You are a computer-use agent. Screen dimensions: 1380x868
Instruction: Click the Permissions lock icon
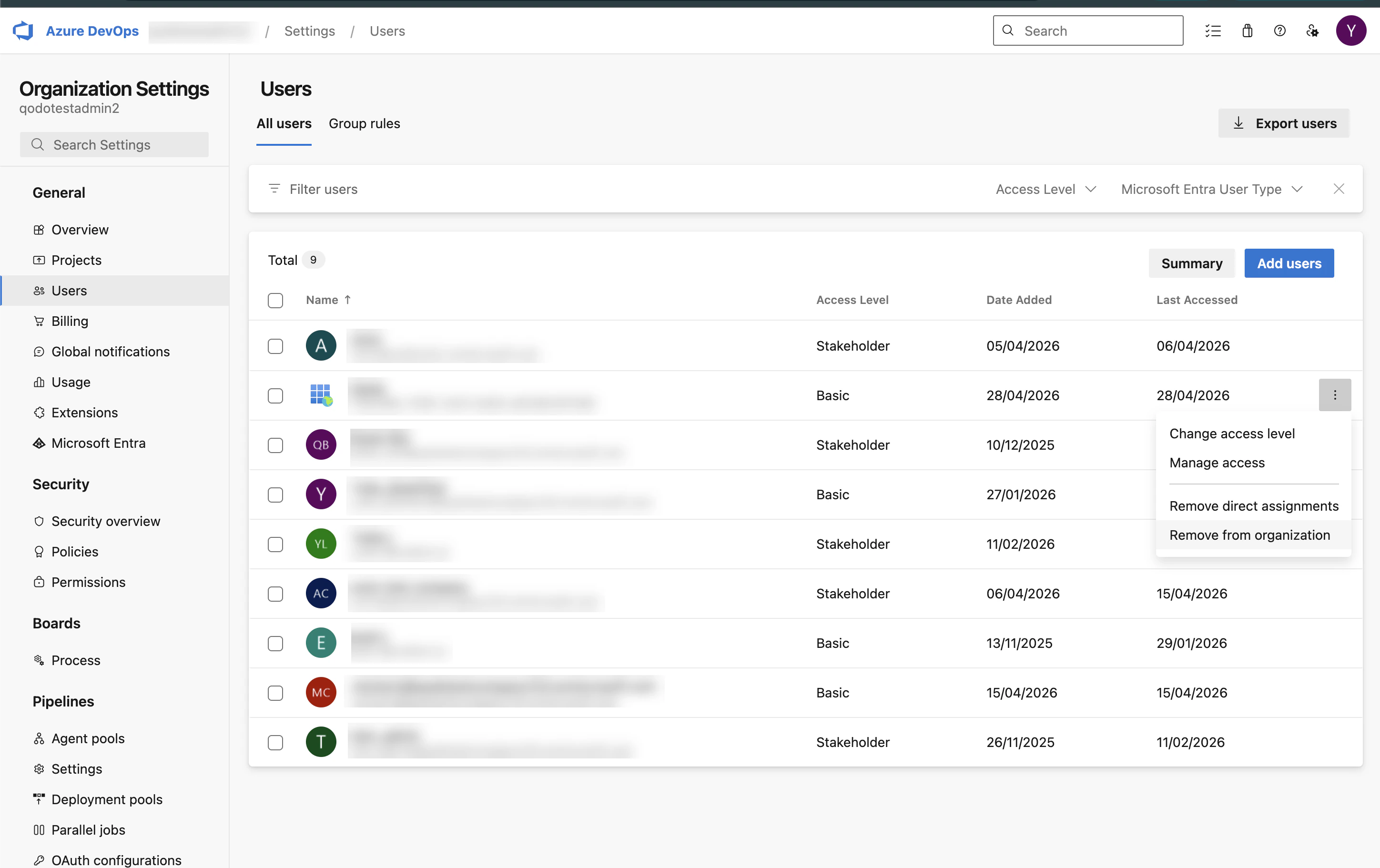pos(39,582)
